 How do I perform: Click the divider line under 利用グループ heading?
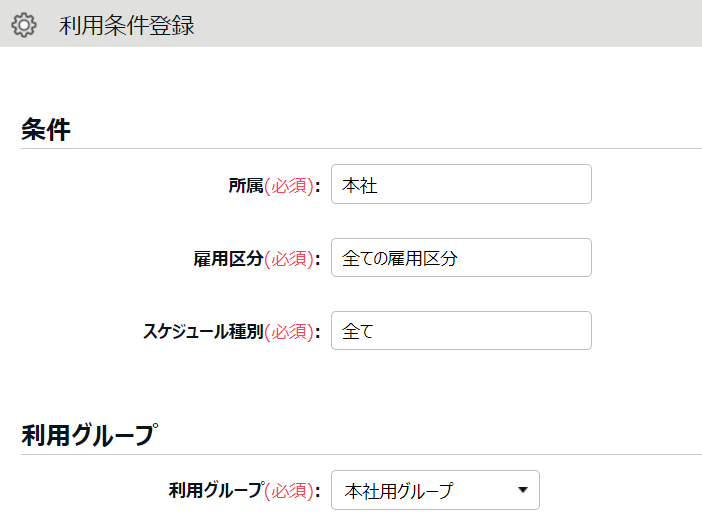coord(361,454)
